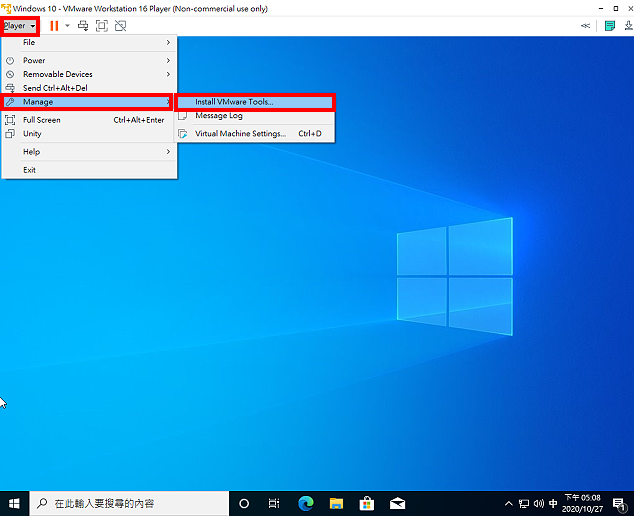This screenshot has width=634, height=522.
Task: Click the Power submenu arrow
Action: [168, 61]
